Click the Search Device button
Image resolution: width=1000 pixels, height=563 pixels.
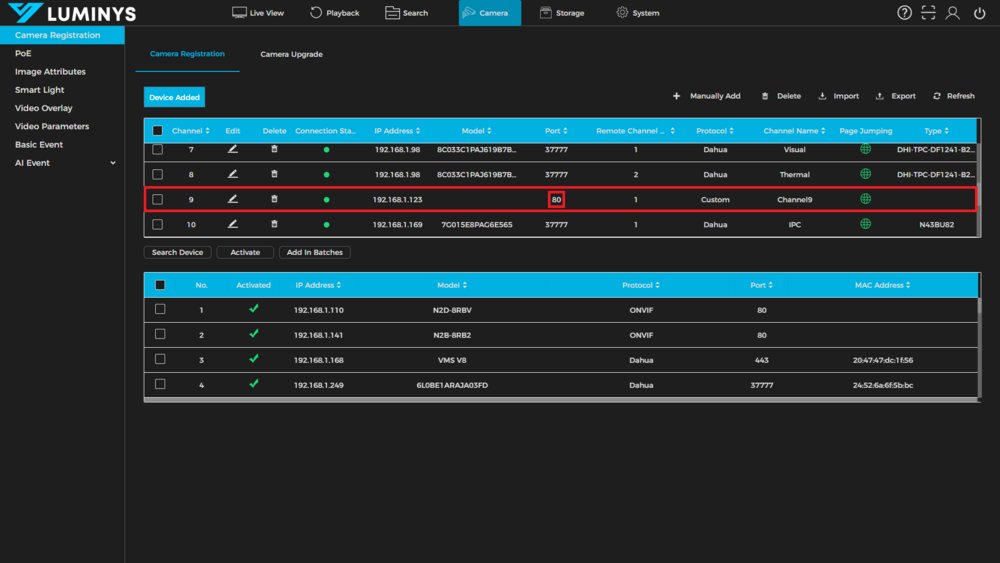(x=178, y=252)
